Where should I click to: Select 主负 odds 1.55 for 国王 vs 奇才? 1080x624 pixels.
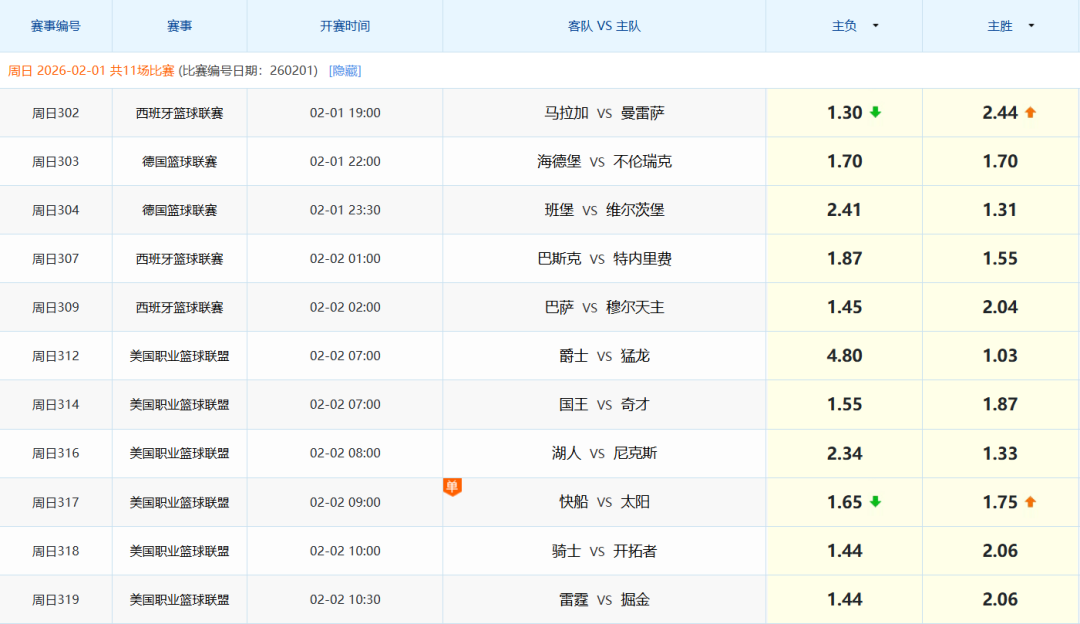click(x=844, y=405)
